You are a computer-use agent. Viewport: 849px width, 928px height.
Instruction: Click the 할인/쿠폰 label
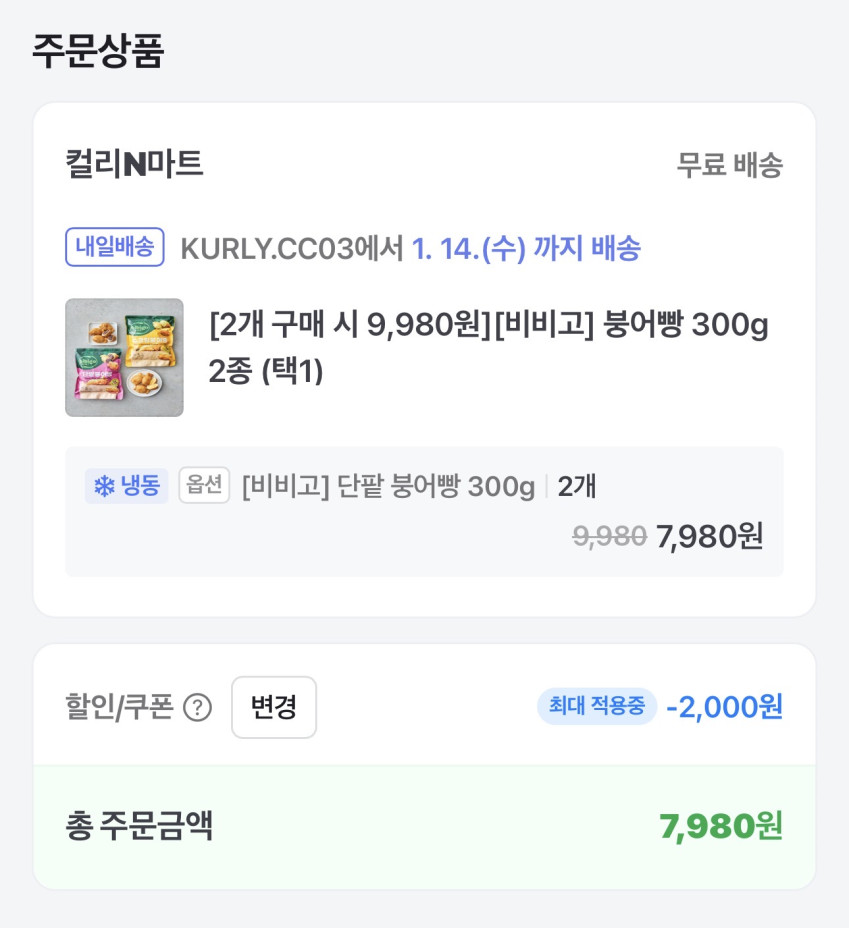[118, 708]
